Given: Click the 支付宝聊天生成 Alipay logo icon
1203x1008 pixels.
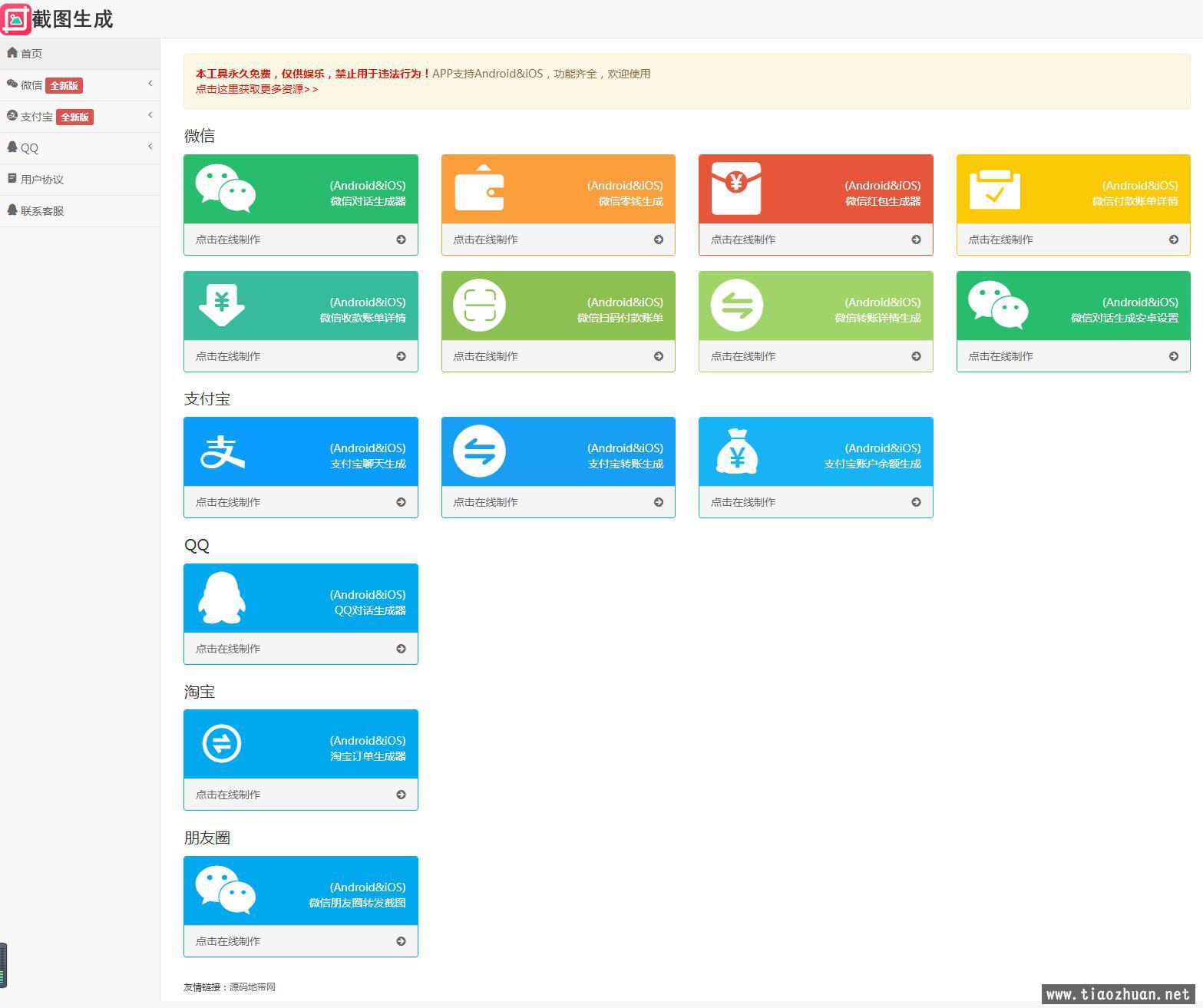Looking at the screenshot, I should [x=223, y=451].
